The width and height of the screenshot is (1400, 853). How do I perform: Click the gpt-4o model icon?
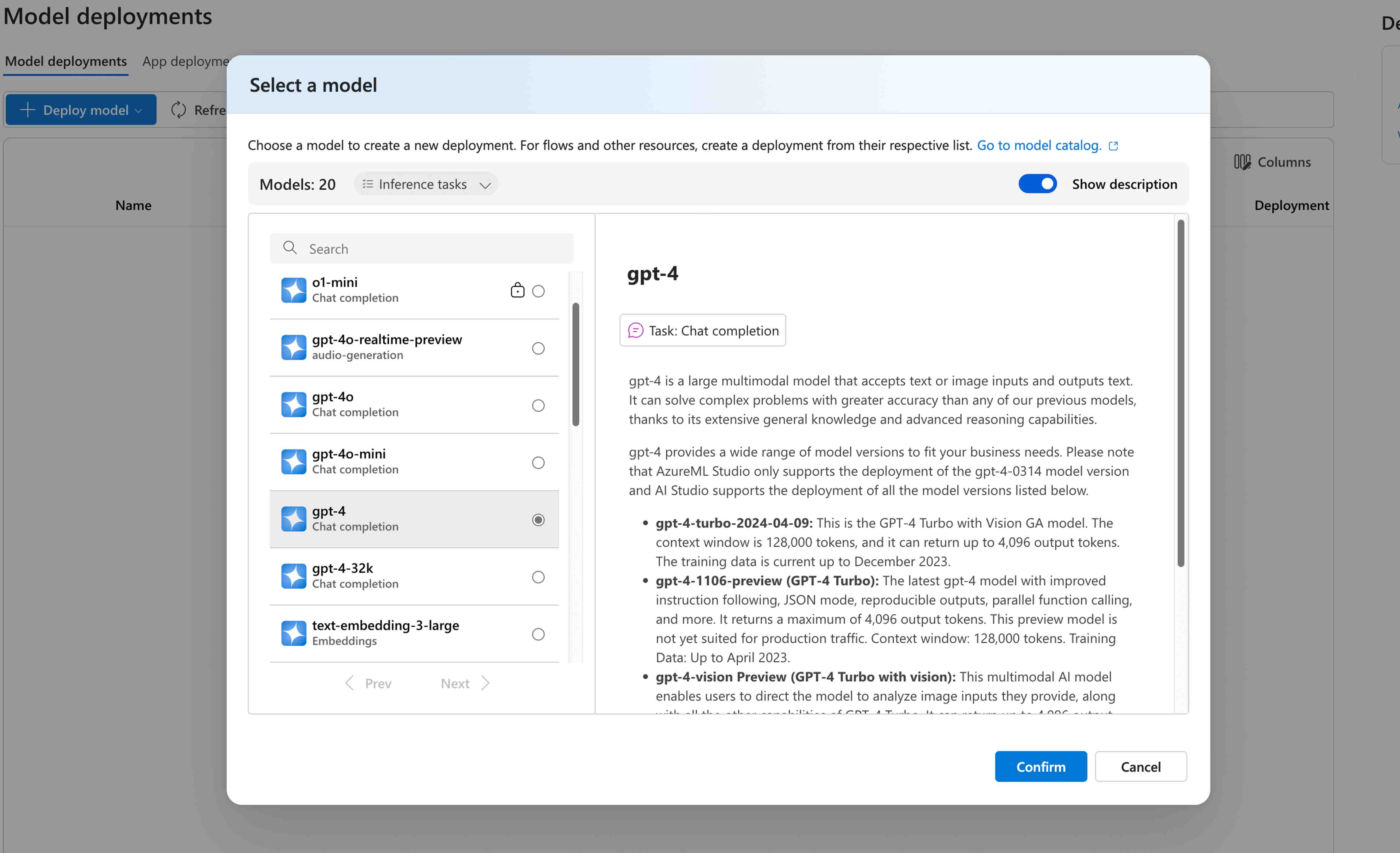(294, 405)
